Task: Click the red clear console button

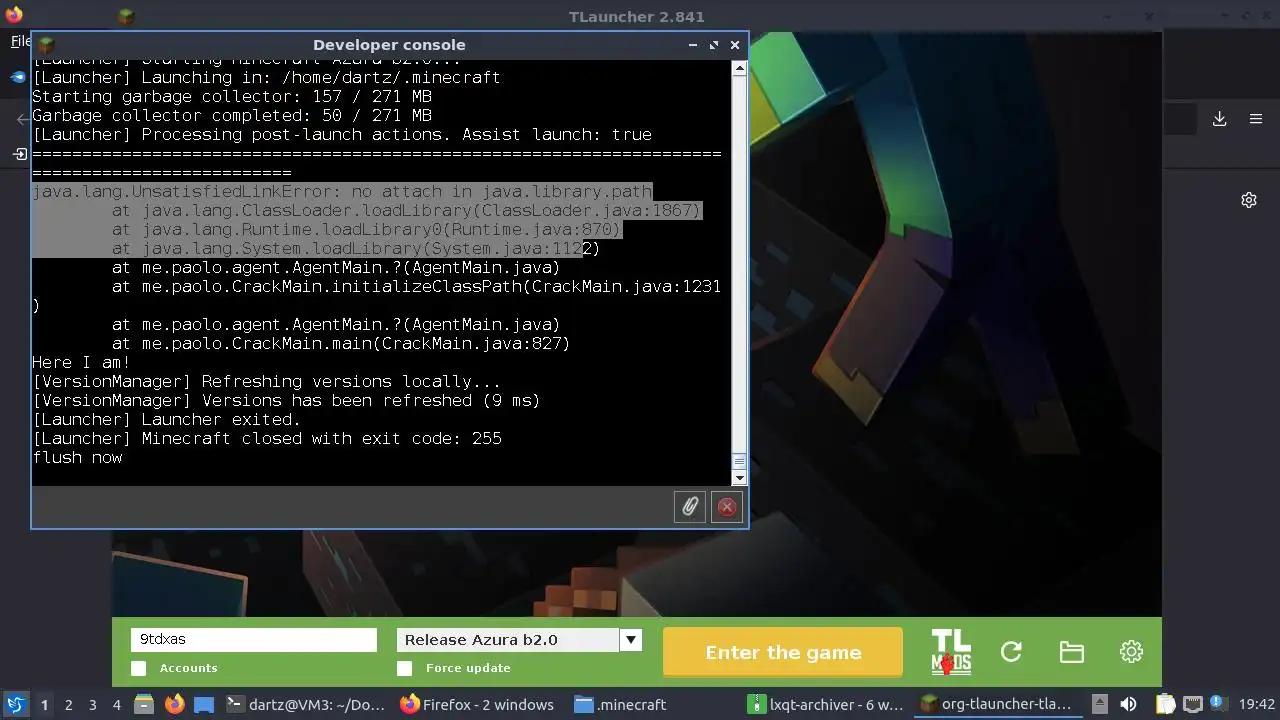Action: click(727, 507)
